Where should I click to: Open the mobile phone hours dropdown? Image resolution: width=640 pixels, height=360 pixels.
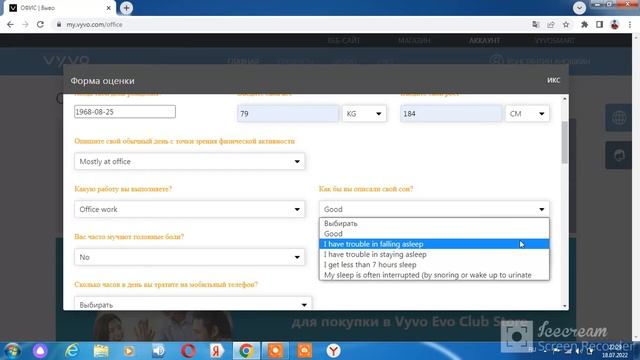click(x=193, y=304)
